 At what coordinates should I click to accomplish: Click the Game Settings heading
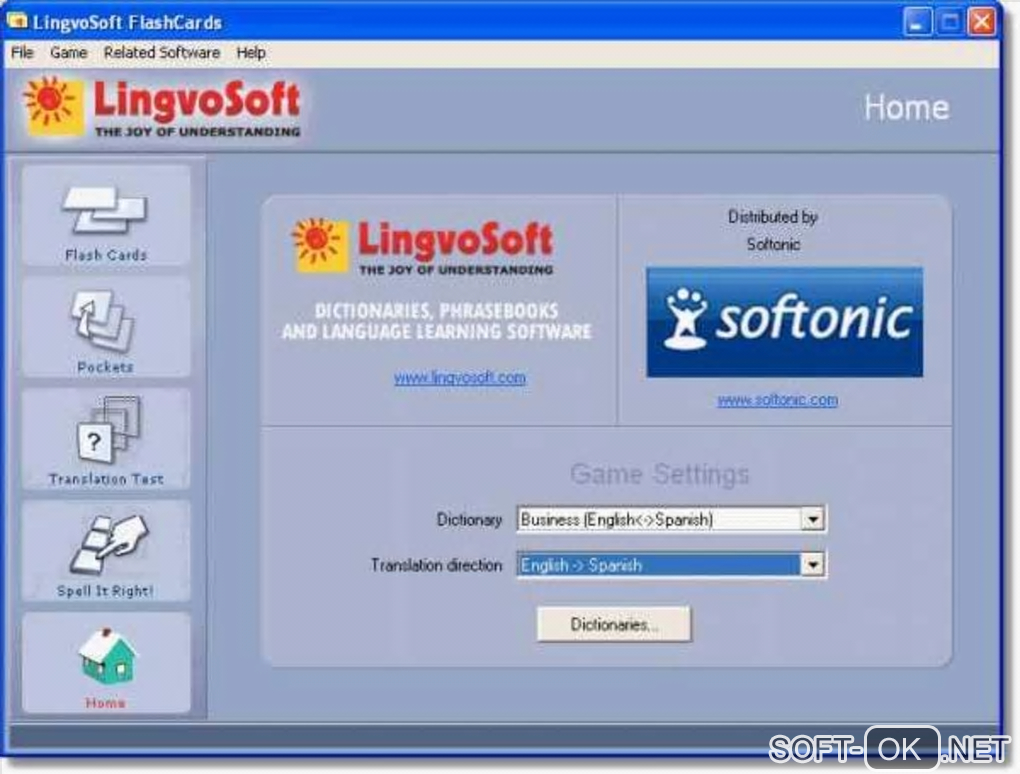[660, 474]
